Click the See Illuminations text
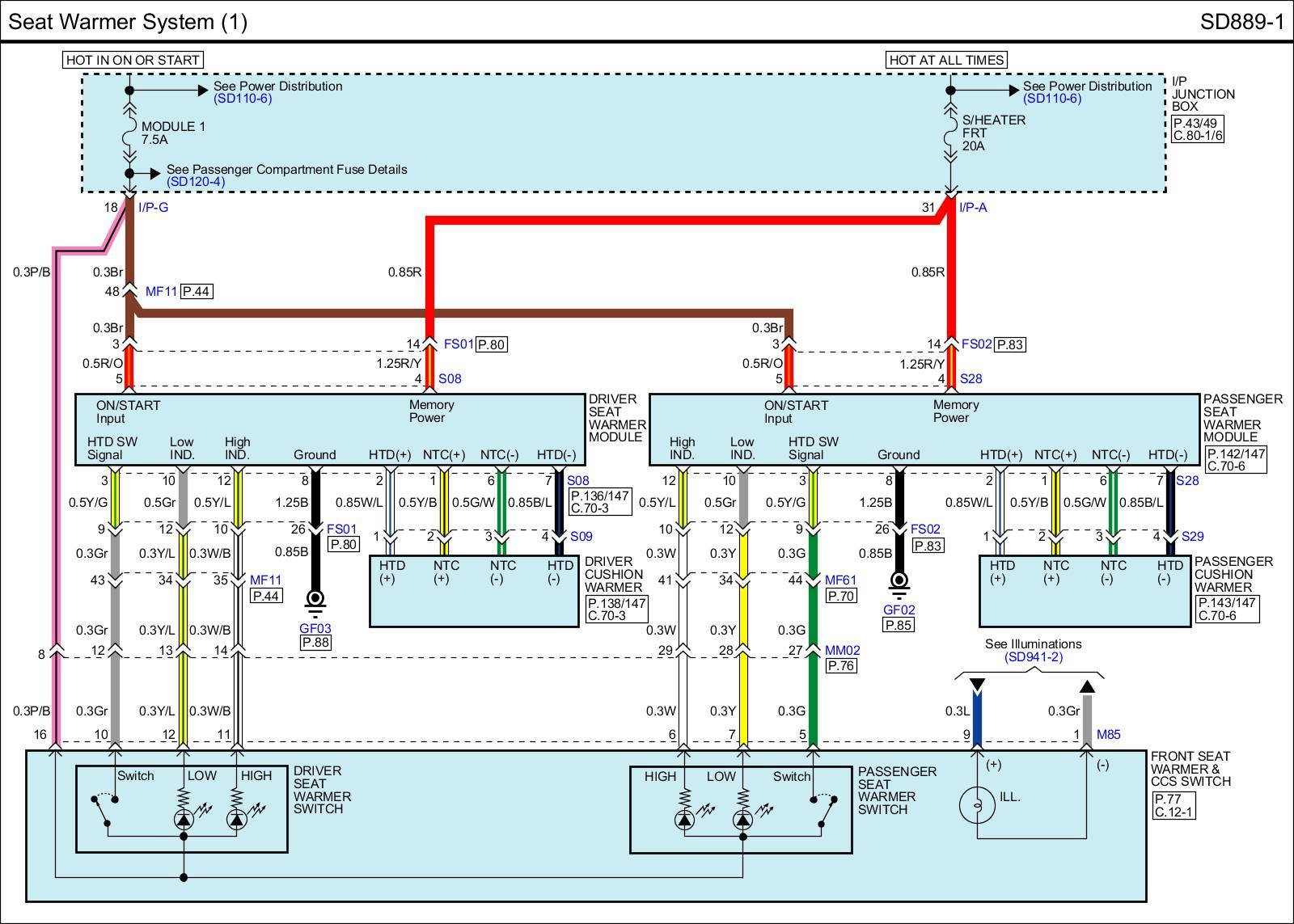 pos(1034,644)
